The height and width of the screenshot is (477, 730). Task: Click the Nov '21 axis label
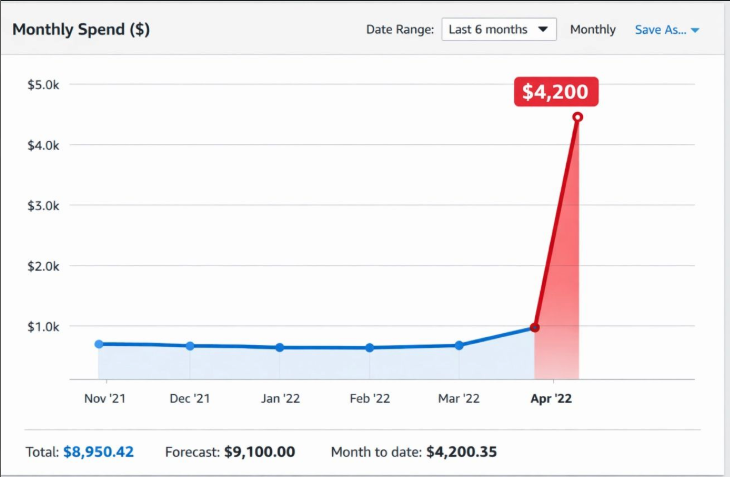click(x=105, y=399)
